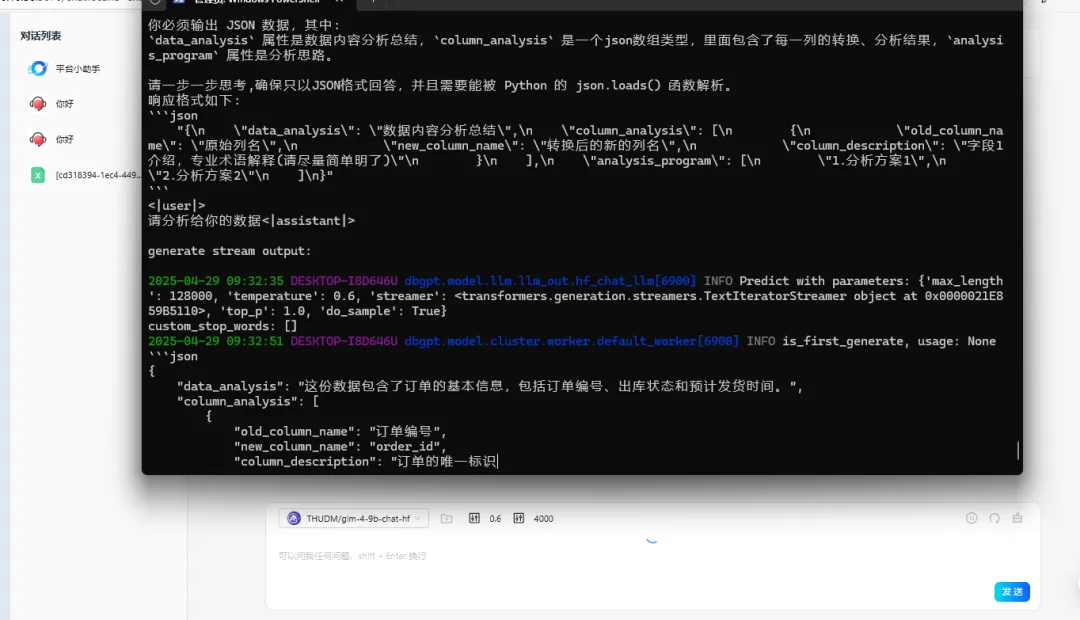Open the cd318394-1ec4 Excel conversation
Image resolution: width=1080 pixels, height=620 pixels.
98,175
